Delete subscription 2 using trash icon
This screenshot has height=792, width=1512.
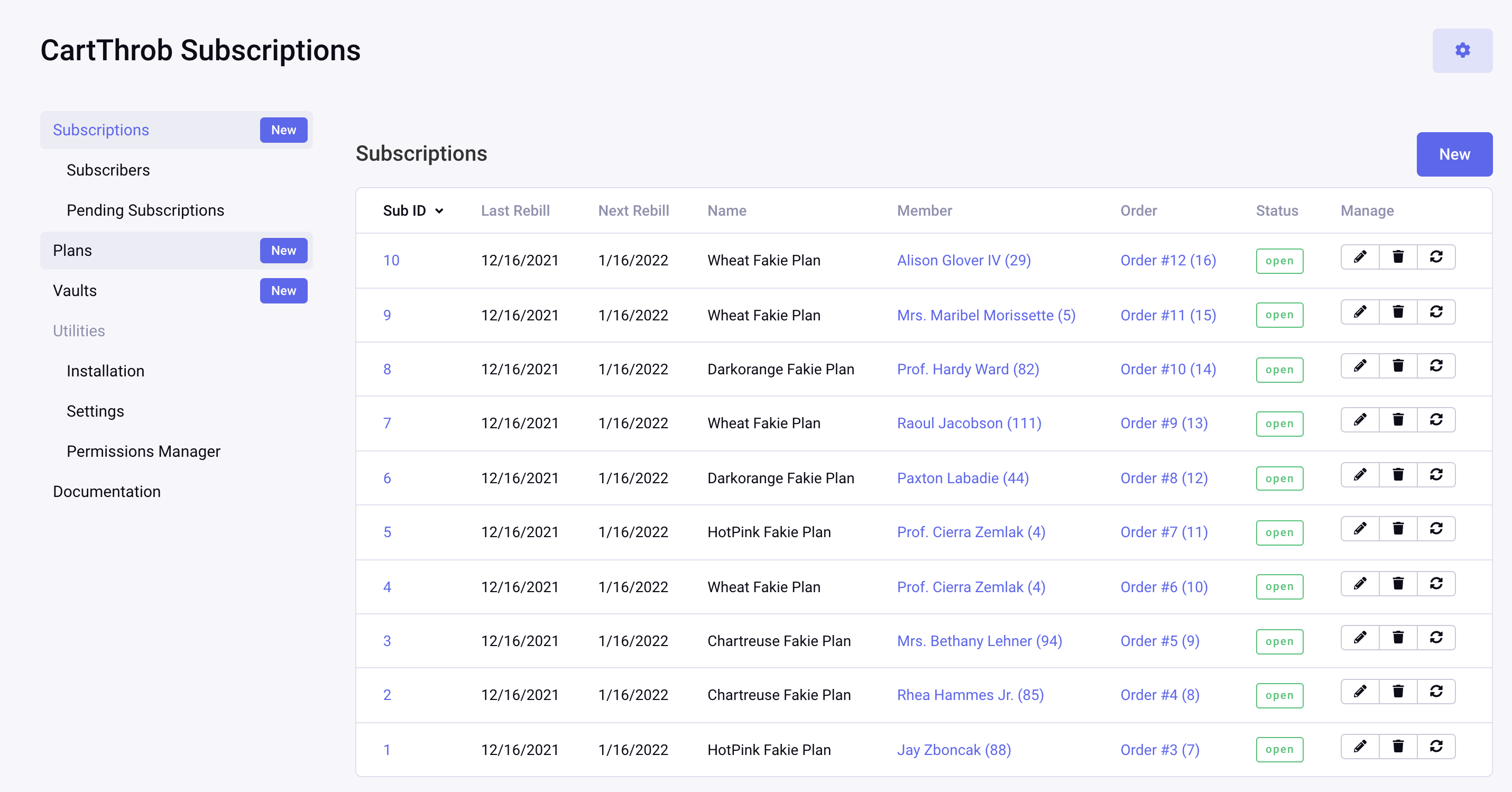point(1398,692)
